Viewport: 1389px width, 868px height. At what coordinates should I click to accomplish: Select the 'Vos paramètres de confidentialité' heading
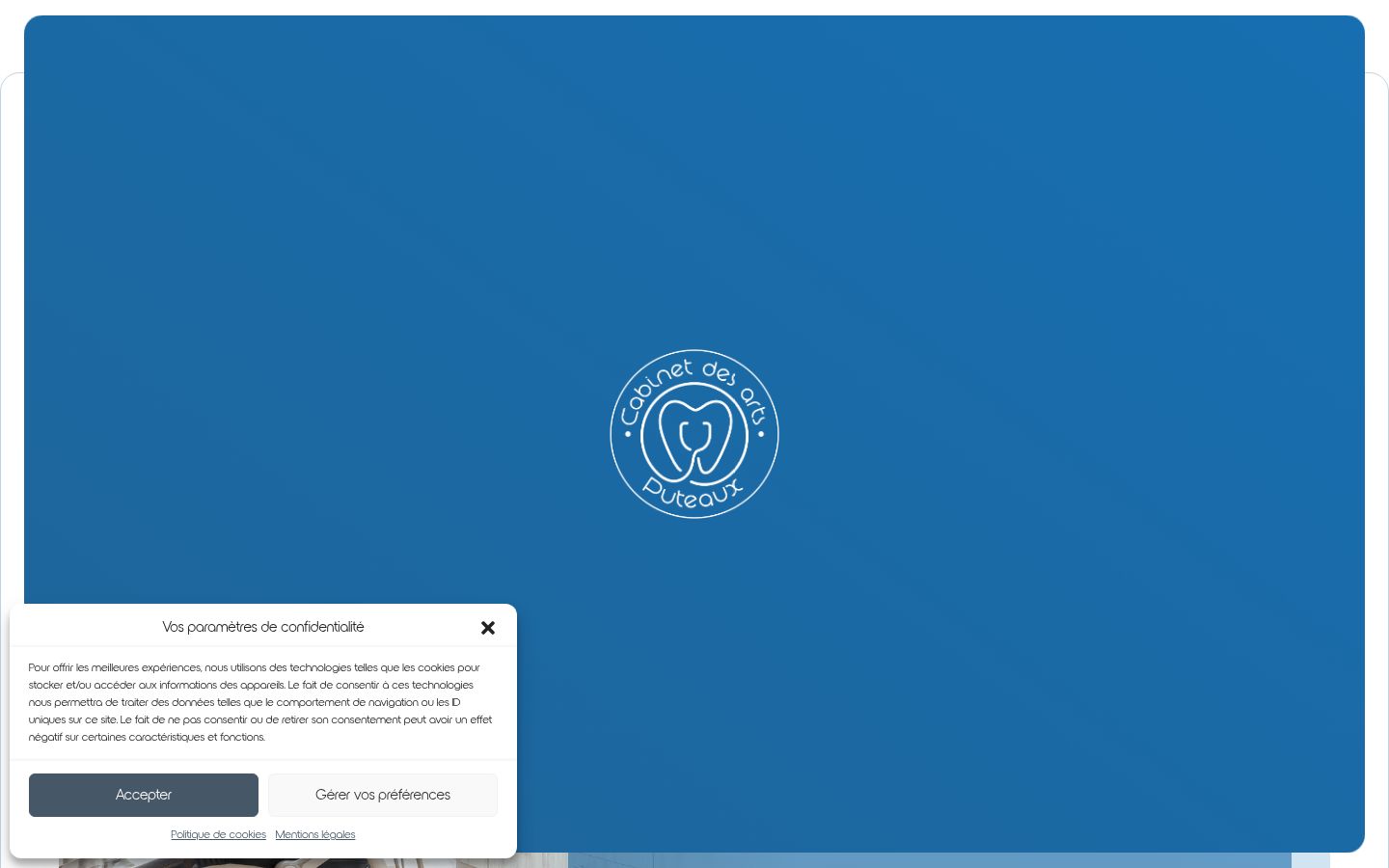[263, 627]
